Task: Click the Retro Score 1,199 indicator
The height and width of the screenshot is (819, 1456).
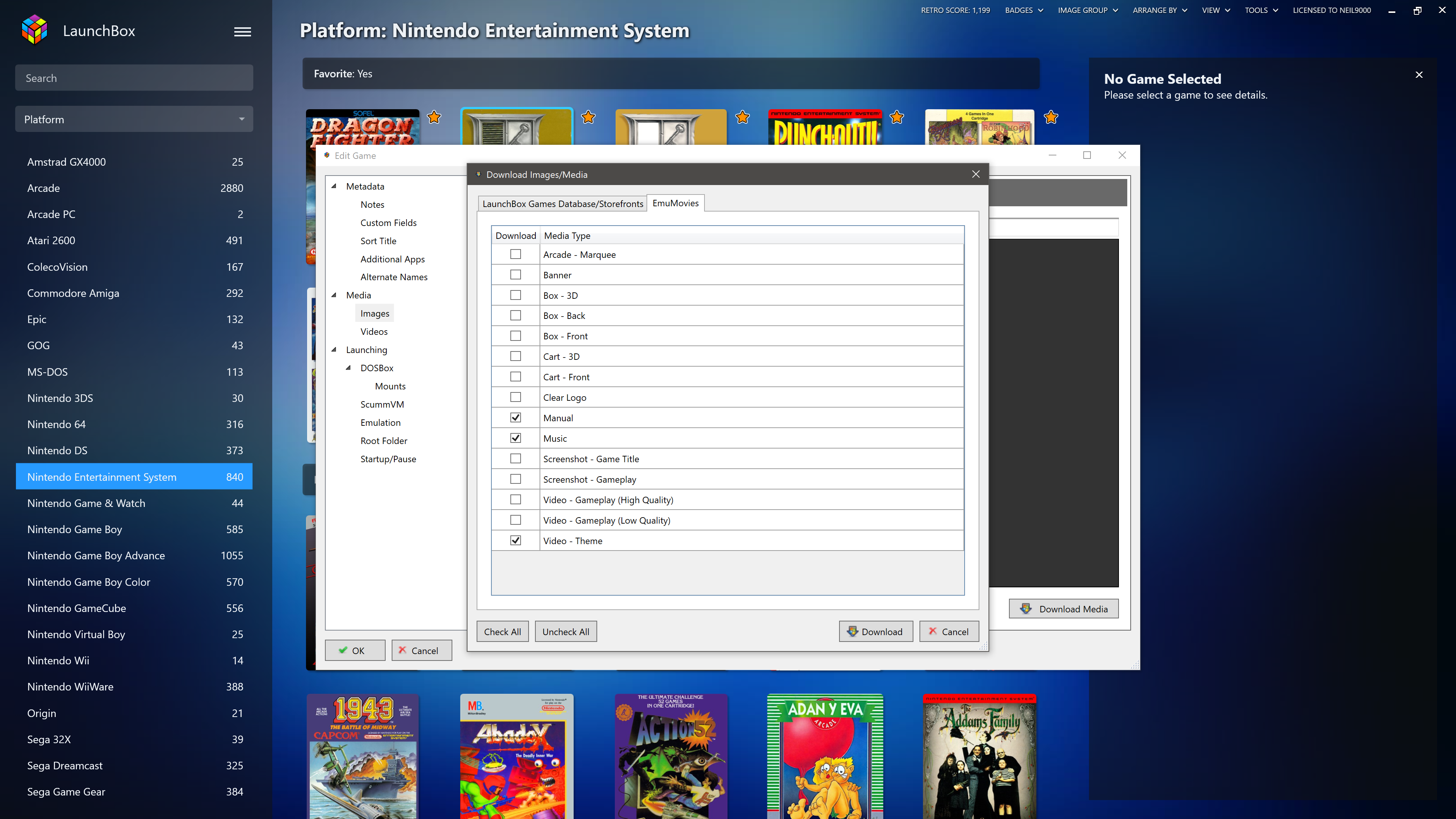Action: point(955,10)
